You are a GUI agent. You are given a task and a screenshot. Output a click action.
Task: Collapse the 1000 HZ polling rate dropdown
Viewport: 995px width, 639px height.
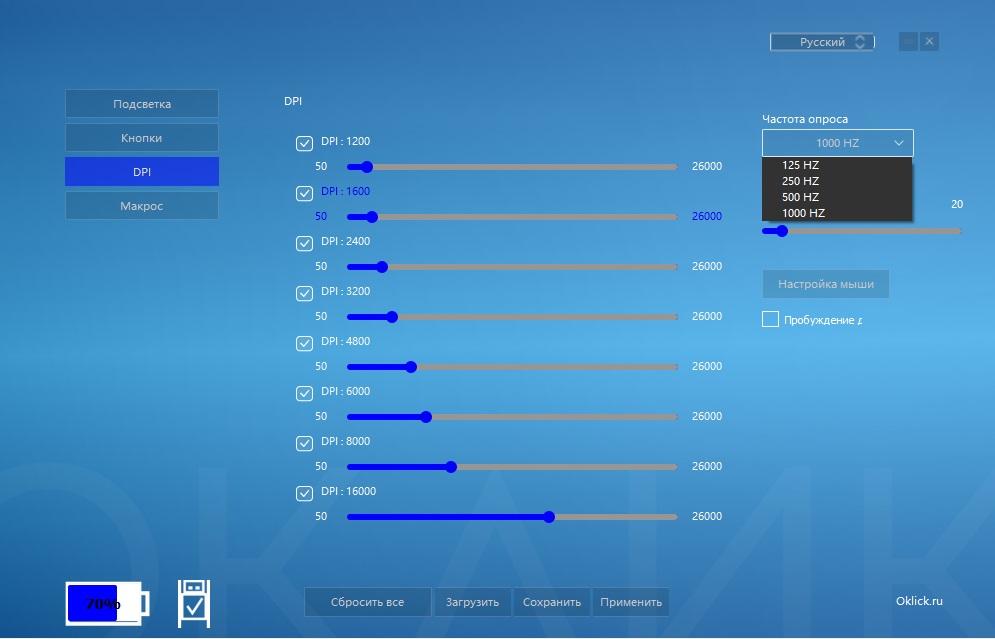(838, 143)
